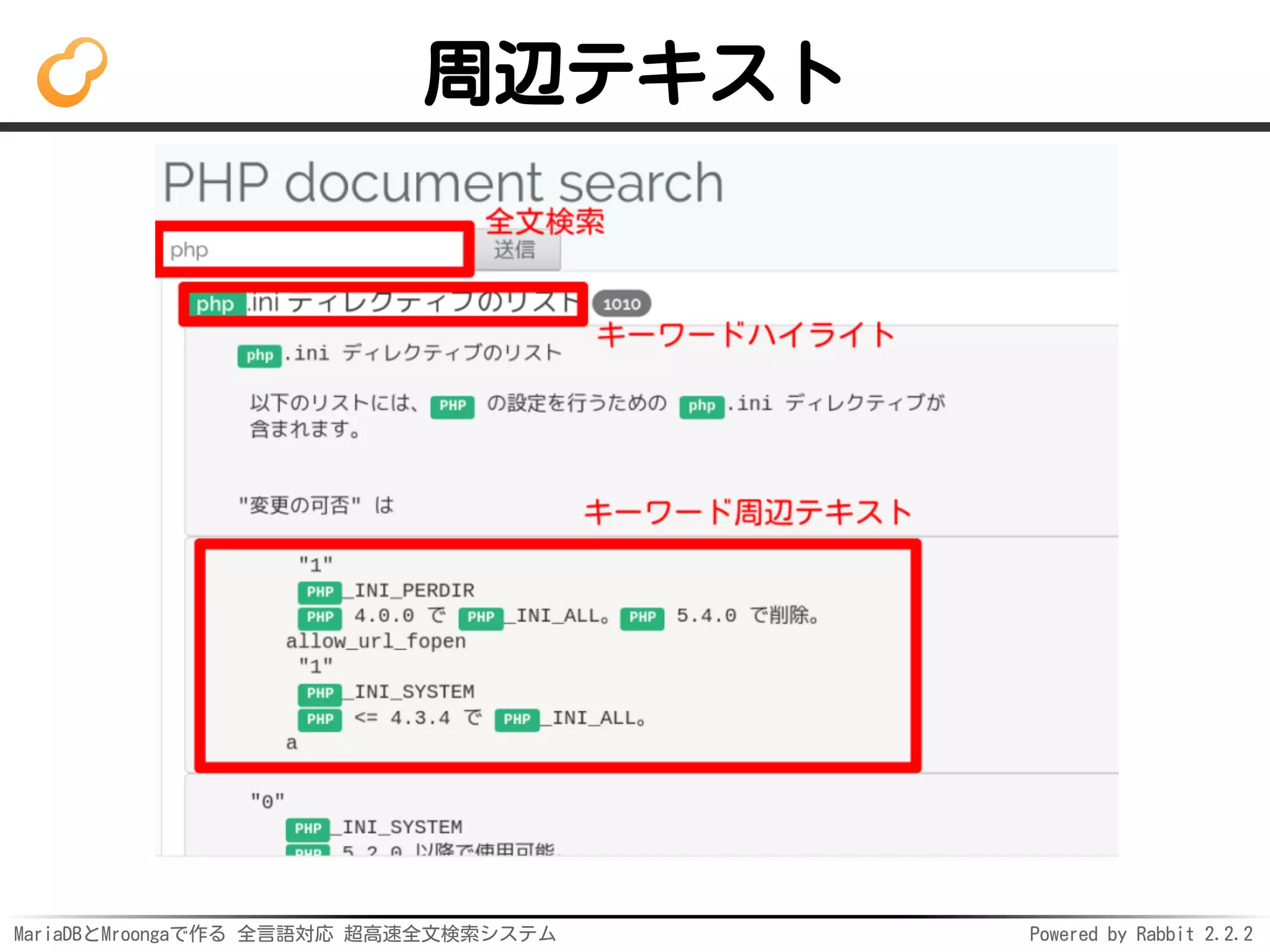Click the 5.4.0 で削除。 text
The width and height of the screenshot is (1270, 952).
coord(748,615)
